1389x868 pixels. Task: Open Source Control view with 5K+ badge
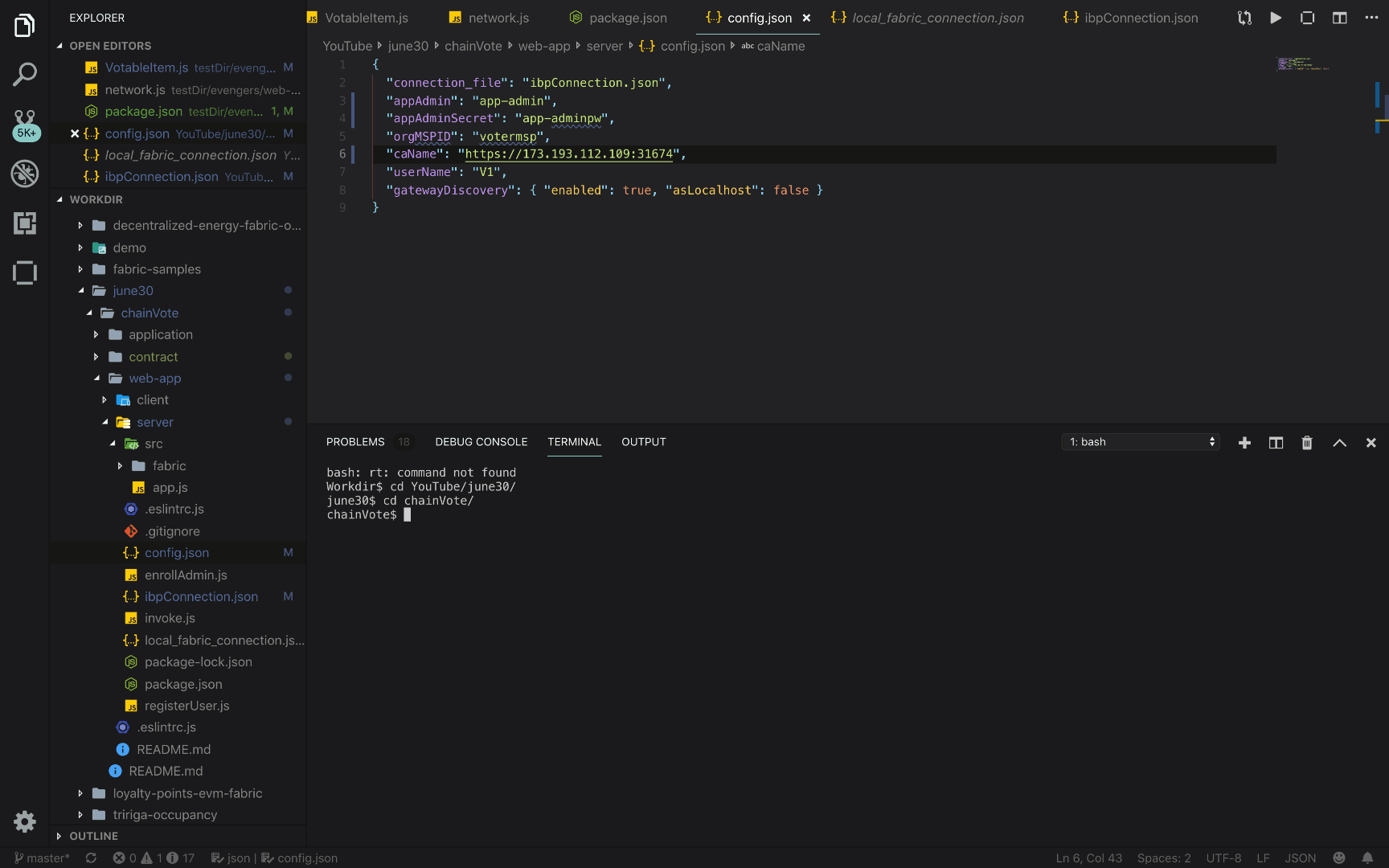25,125
